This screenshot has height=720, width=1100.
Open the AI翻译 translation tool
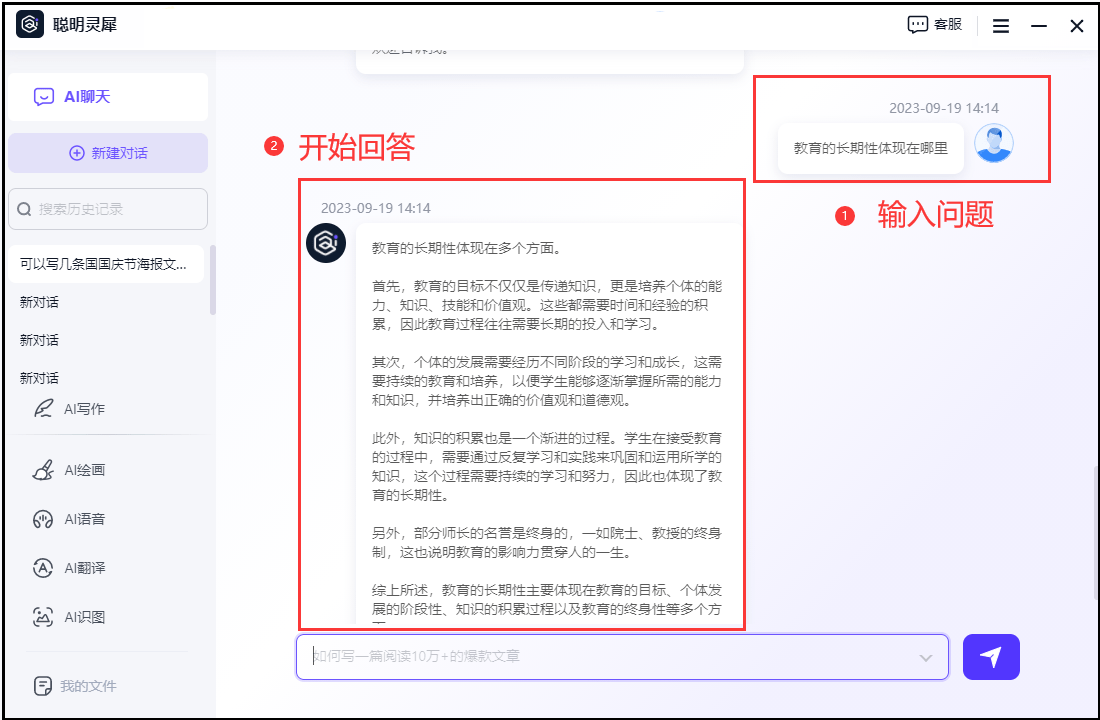click(84, 568)
